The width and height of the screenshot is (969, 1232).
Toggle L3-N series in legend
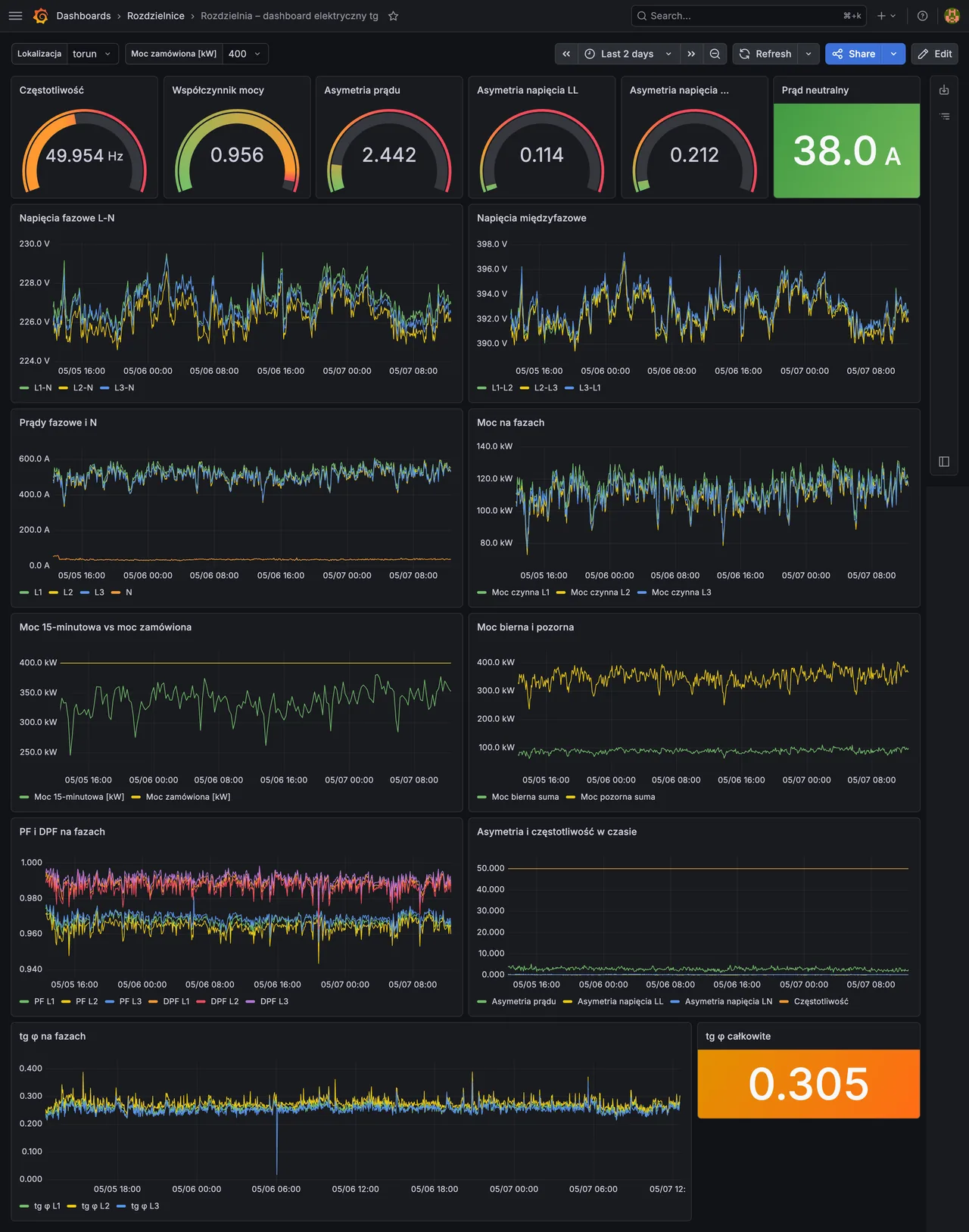point(124,388)
